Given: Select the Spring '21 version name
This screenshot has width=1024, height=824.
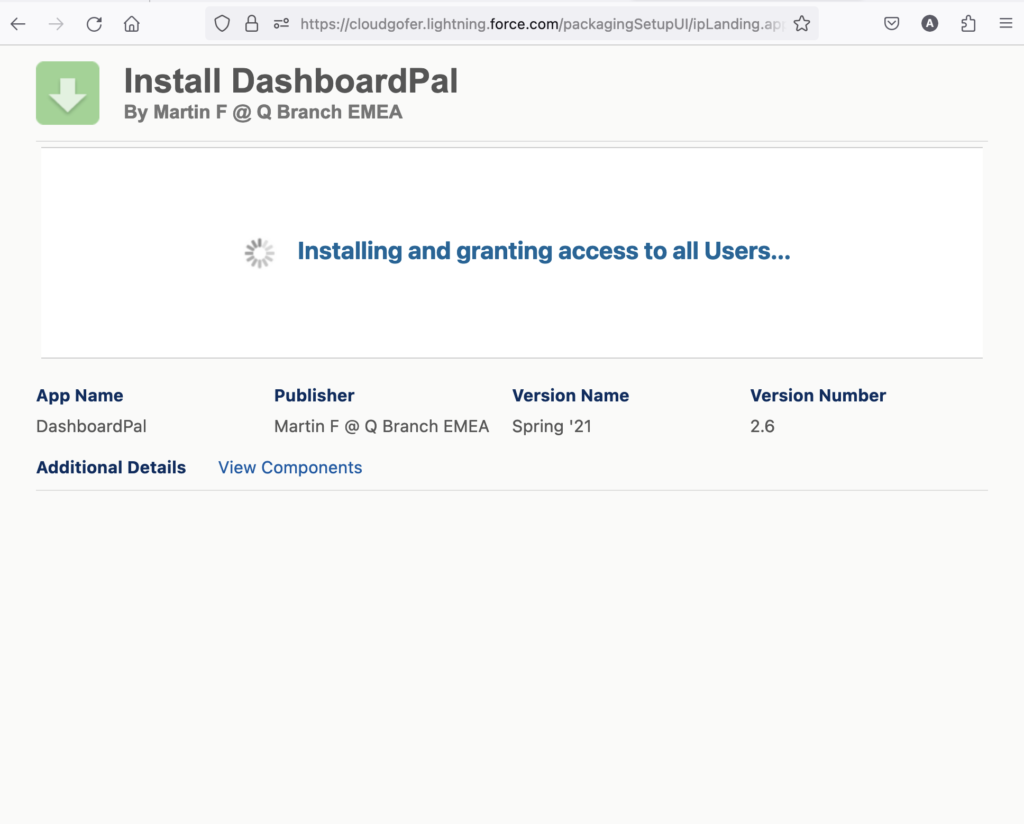Looking at the screenshot, I should pos(552,426).
